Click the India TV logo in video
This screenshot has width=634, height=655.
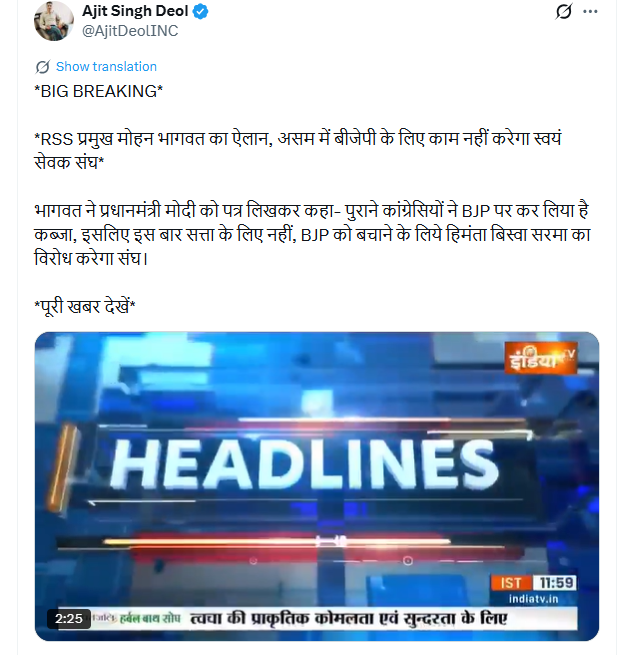541,358
